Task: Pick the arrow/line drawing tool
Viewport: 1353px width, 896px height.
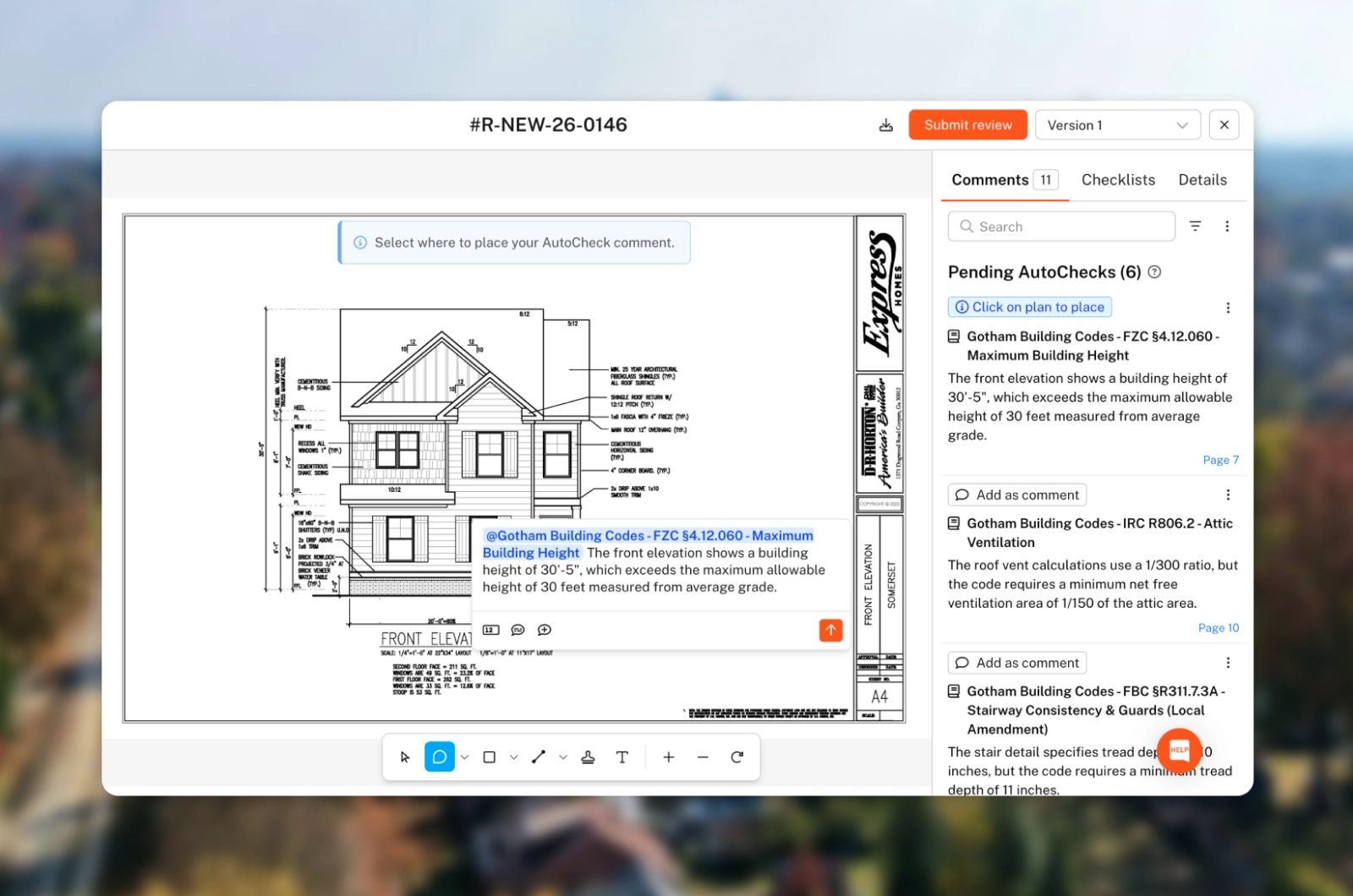Action: (x=539, y=757)
